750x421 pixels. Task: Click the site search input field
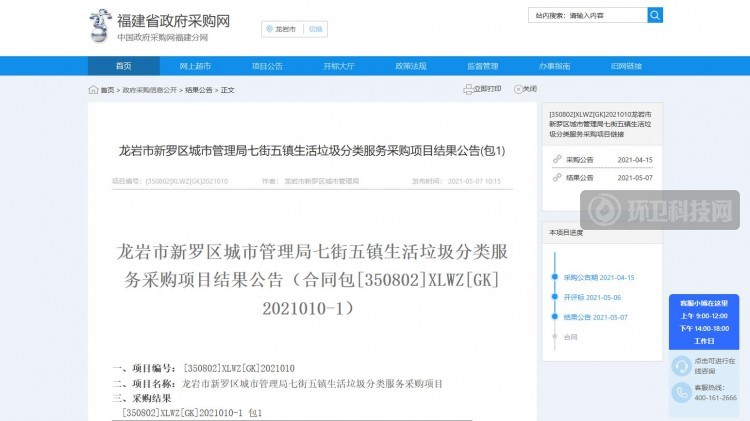pyautogui.click(x=588, y=15)
